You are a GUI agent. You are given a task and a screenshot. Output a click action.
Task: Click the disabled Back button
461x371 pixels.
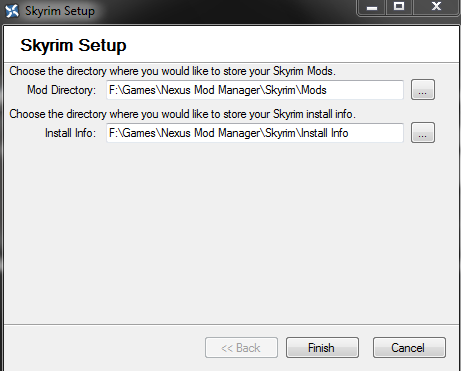[241, 348]
